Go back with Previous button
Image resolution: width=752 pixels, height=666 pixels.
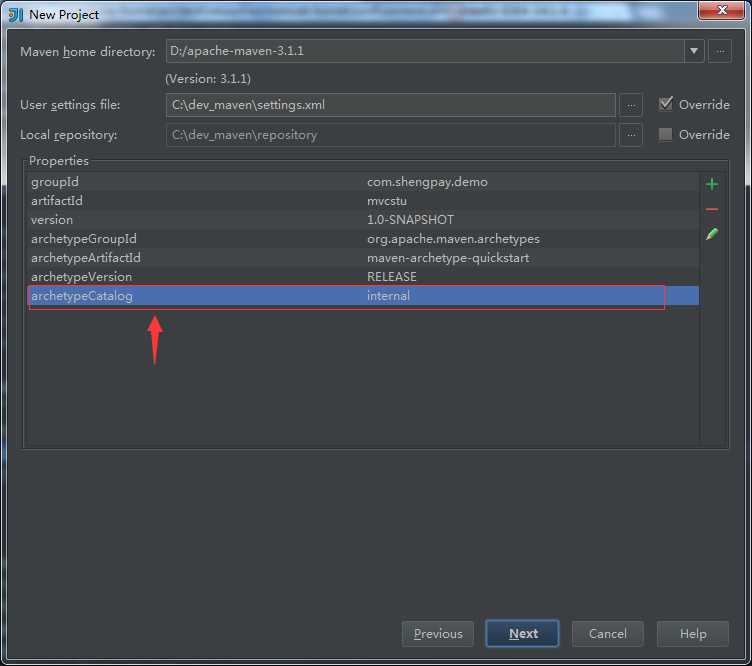pyautogui.click(x=438, y=633)
